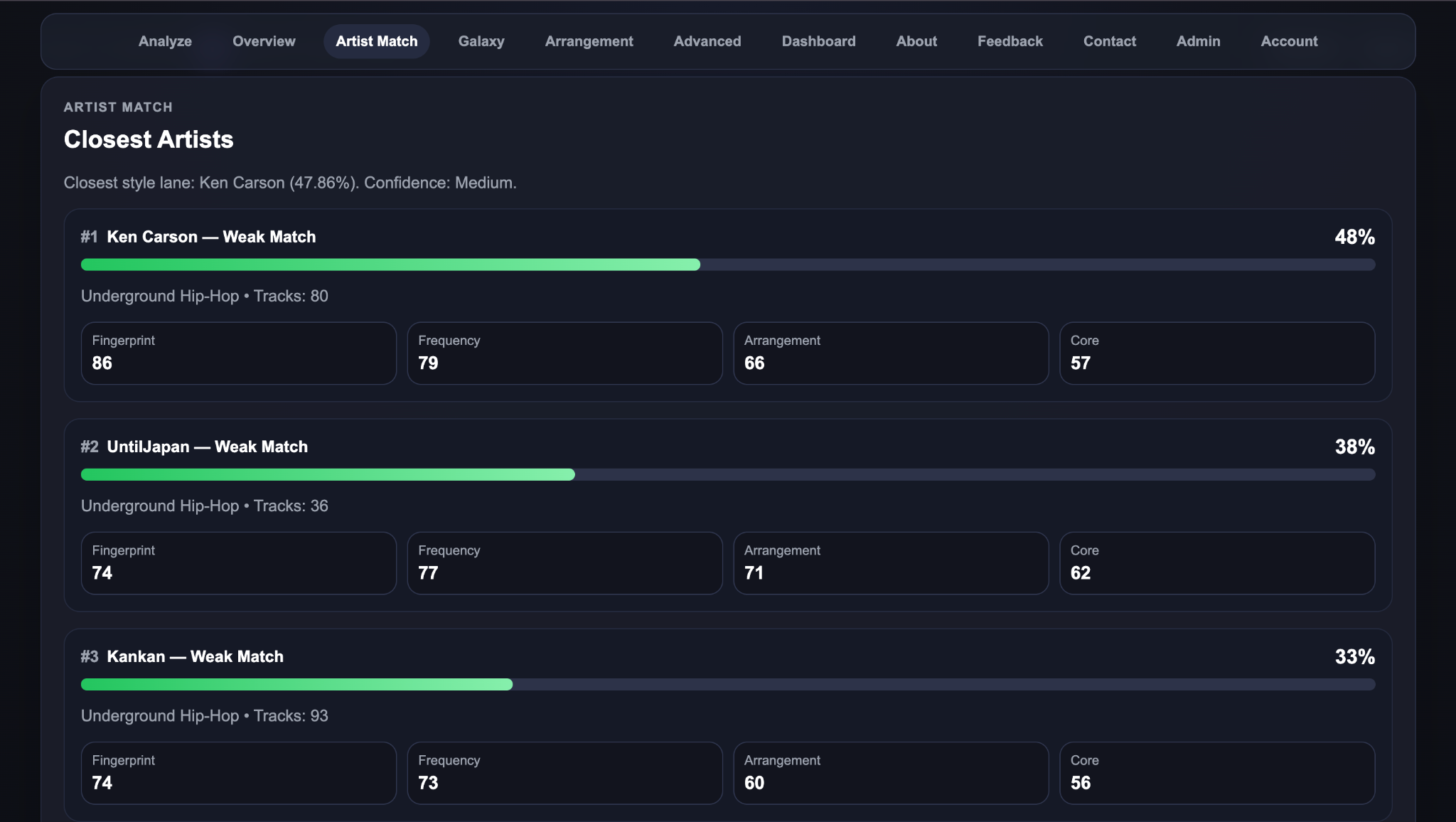The height and width of the screenshot is (822, 1456).
Task: Switch to the Advanced tab
Action: click(707, 41)
